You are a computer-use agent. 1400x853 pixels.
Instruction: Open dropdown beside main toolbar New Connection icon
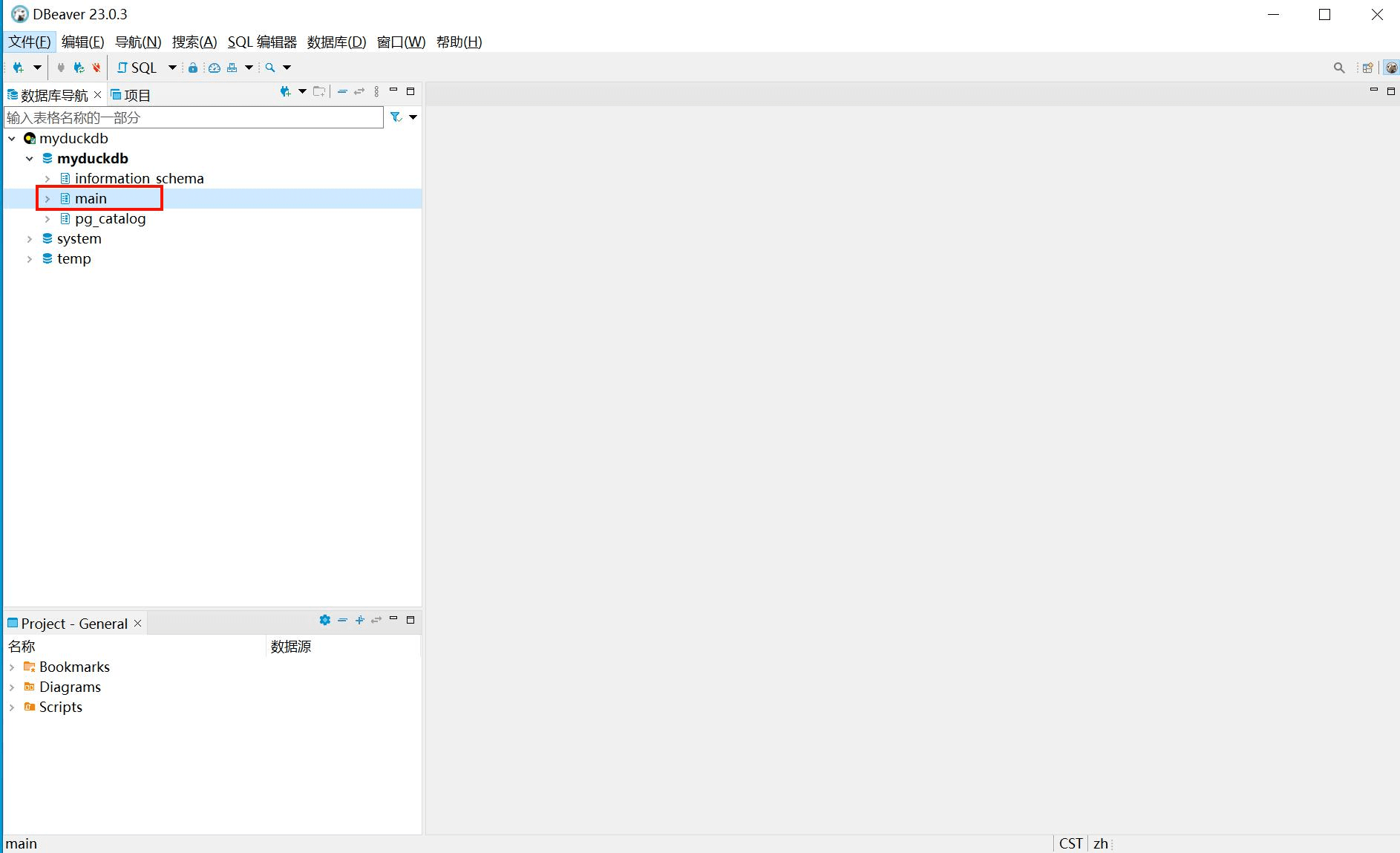point(37,68)
